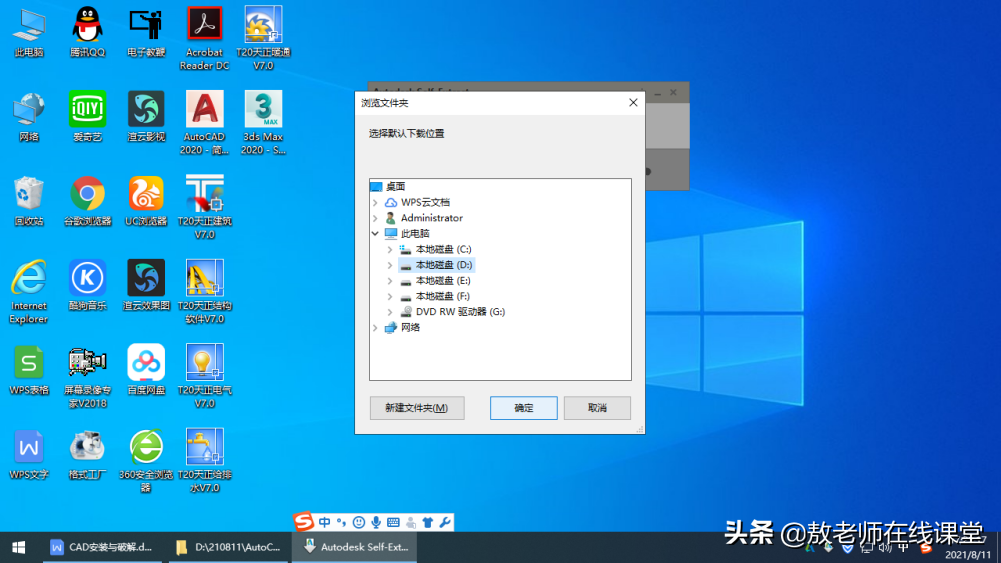Switch to CAD安装与破解 WPS taskbar item

[x=102, y=547]
